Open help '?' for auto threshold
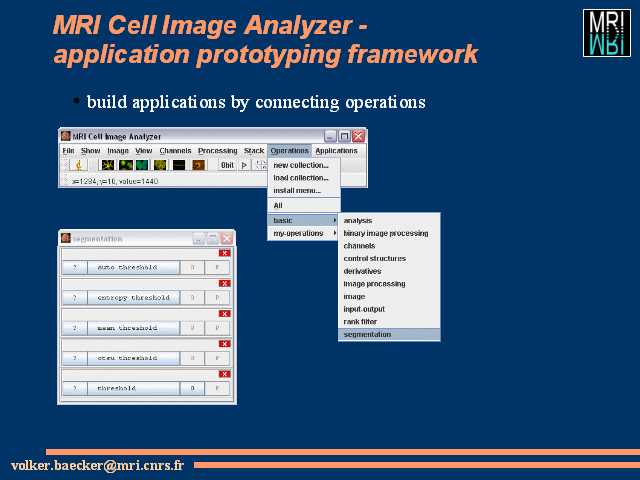Image resolution: width=640 pixels, height=480 pixels. [x=75, y=267]
